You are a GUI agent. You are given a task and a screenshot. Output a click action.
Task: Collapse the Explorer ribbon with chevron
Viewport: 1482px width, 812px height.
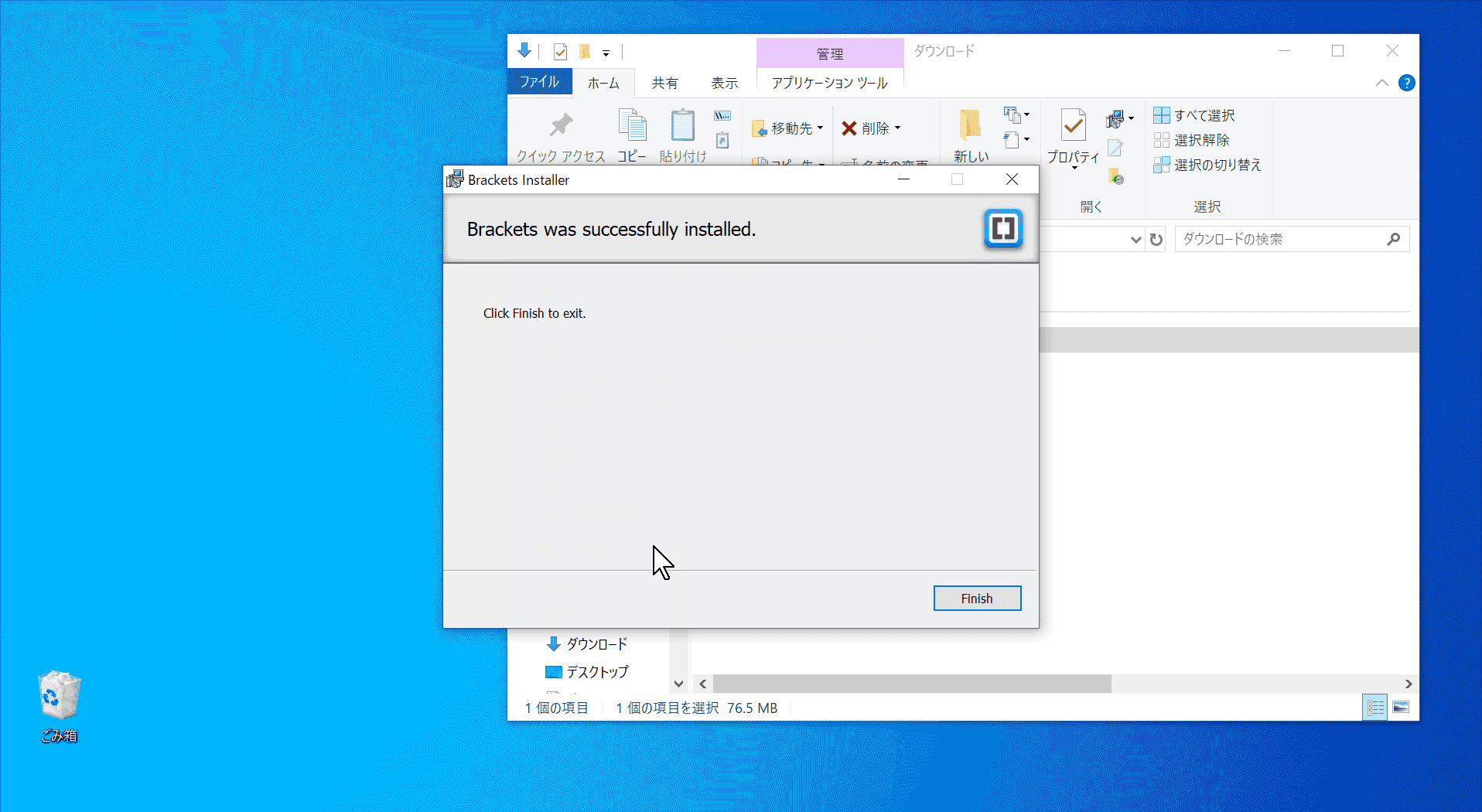[x=1382, y=83]
